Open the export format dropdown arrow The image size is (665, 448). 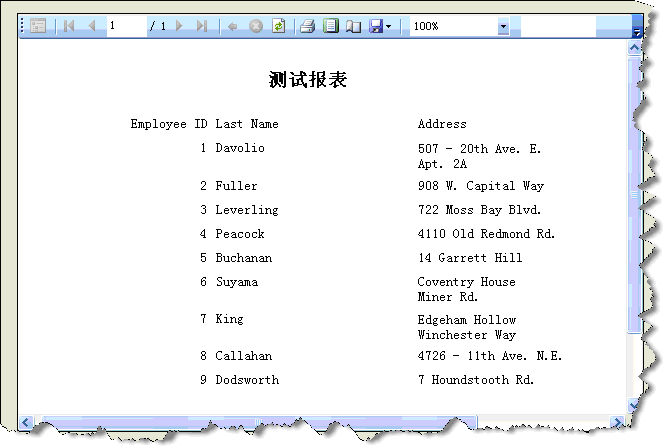tap(388, 26)
